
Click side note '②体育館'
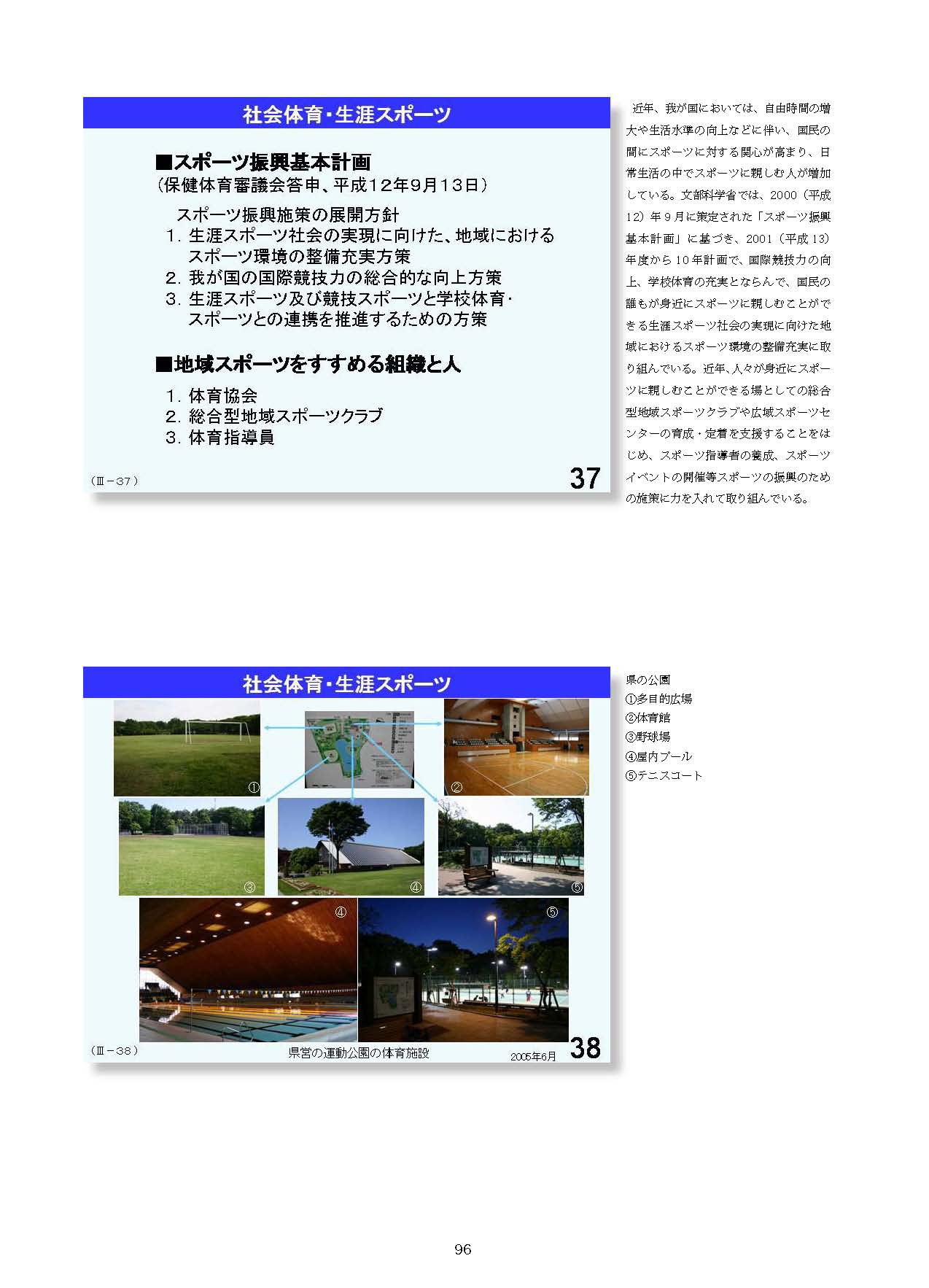[648, 718]
